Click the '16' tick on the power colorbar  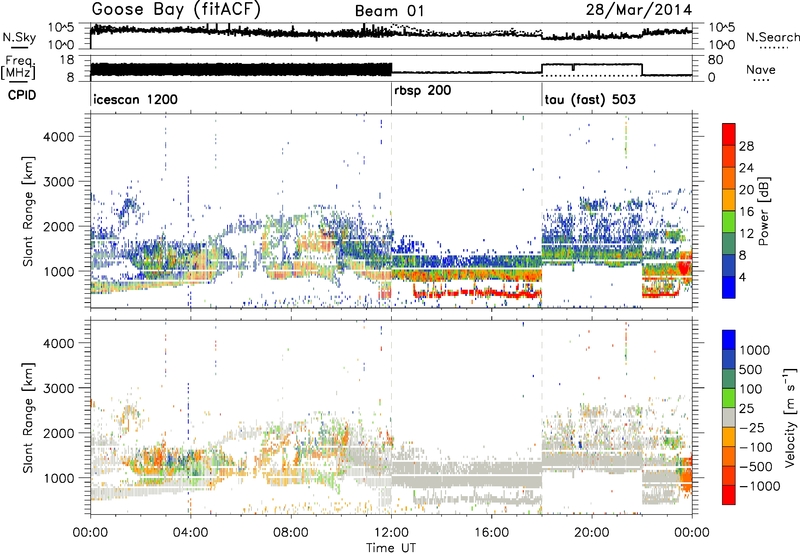coord(746,212)
